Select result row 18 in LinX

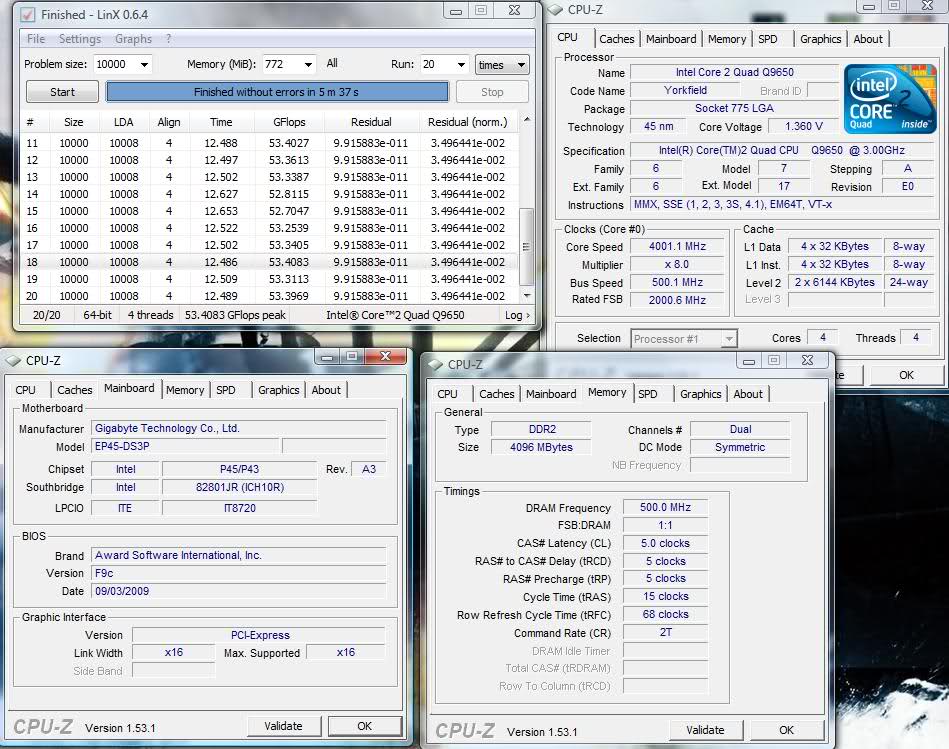(x=269, y=262)
